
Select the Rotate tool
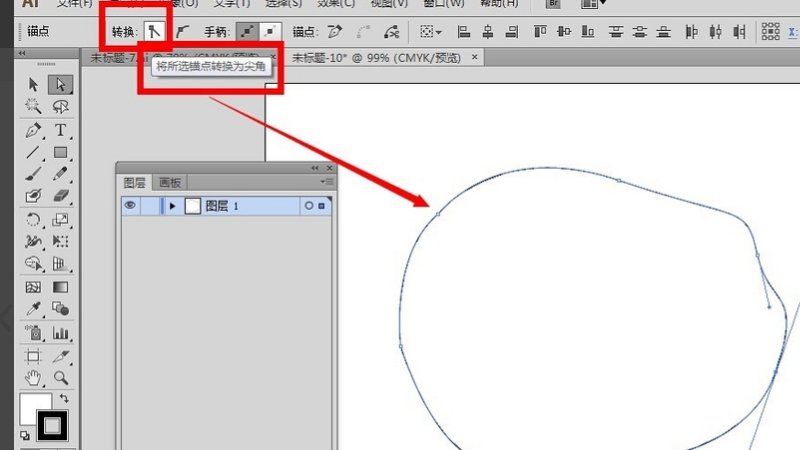coord(33,220)
